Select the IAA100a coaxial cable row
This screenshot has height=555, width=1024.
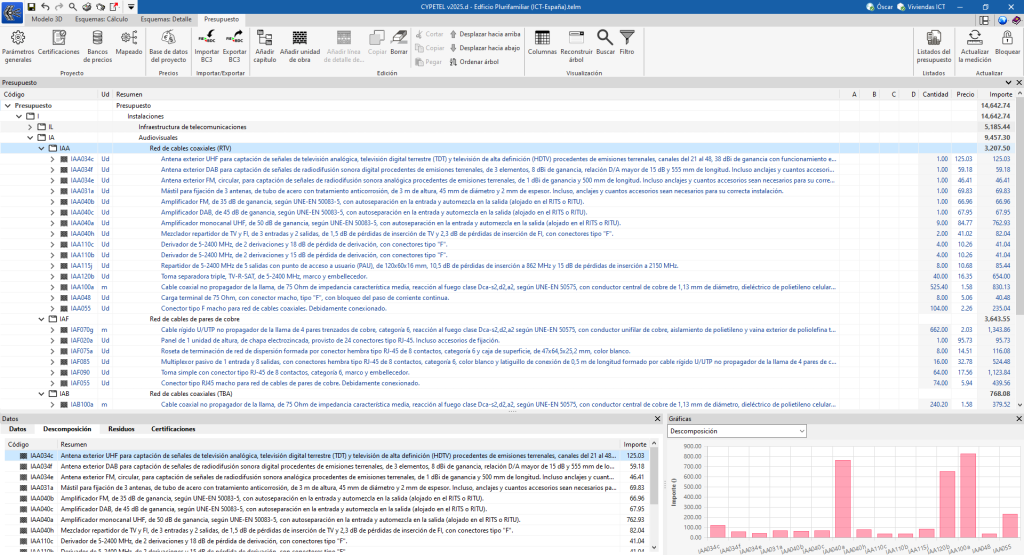[x=507, y=287]
